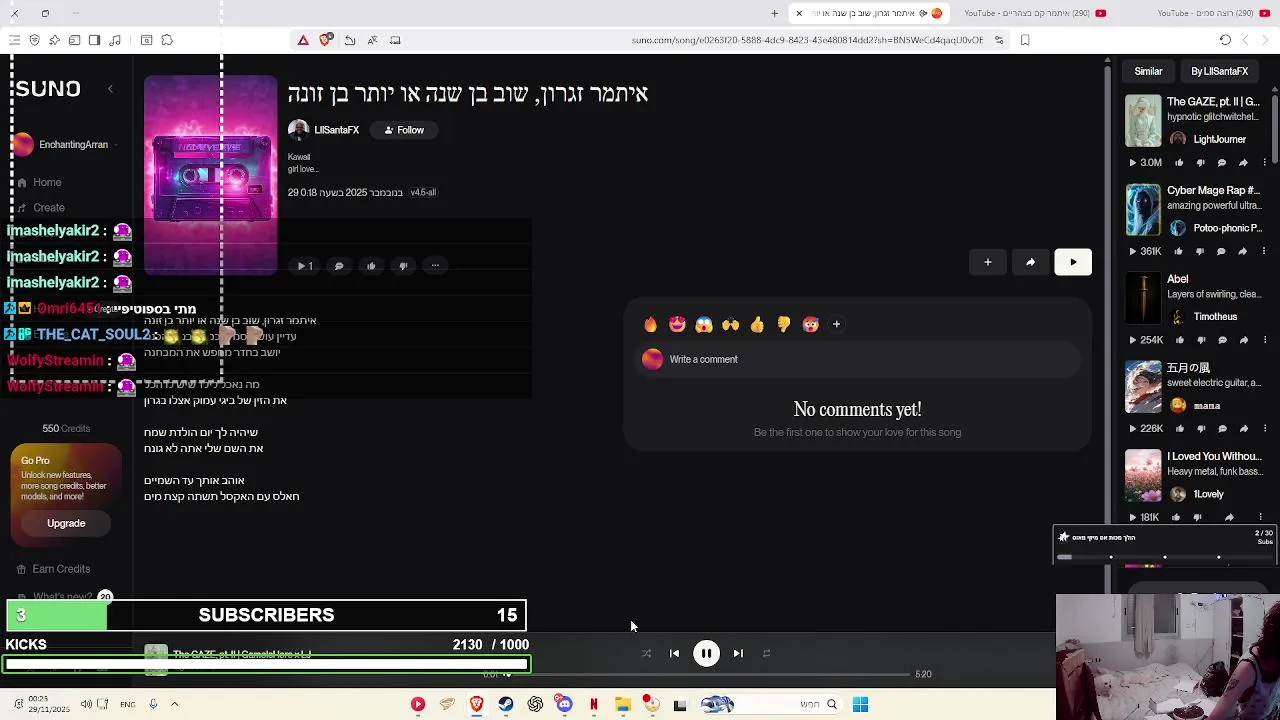The width and height of the screenshot is (1280, 720).
Task: Share this song with the arrow icon
Action: (x=1030, y=262)
